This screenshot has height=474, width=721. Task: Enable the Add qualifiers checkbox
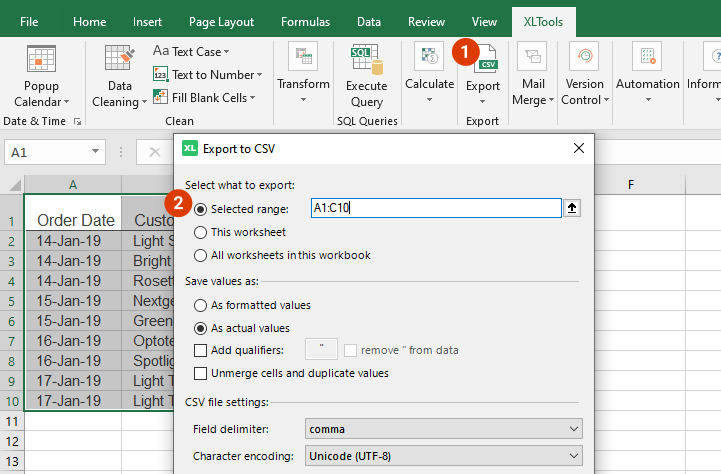201,350
